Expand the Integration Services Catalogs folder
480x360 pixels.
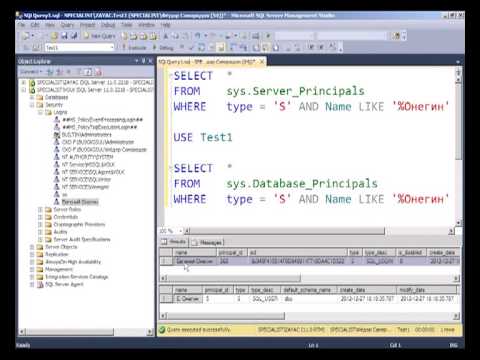(32, 277)
